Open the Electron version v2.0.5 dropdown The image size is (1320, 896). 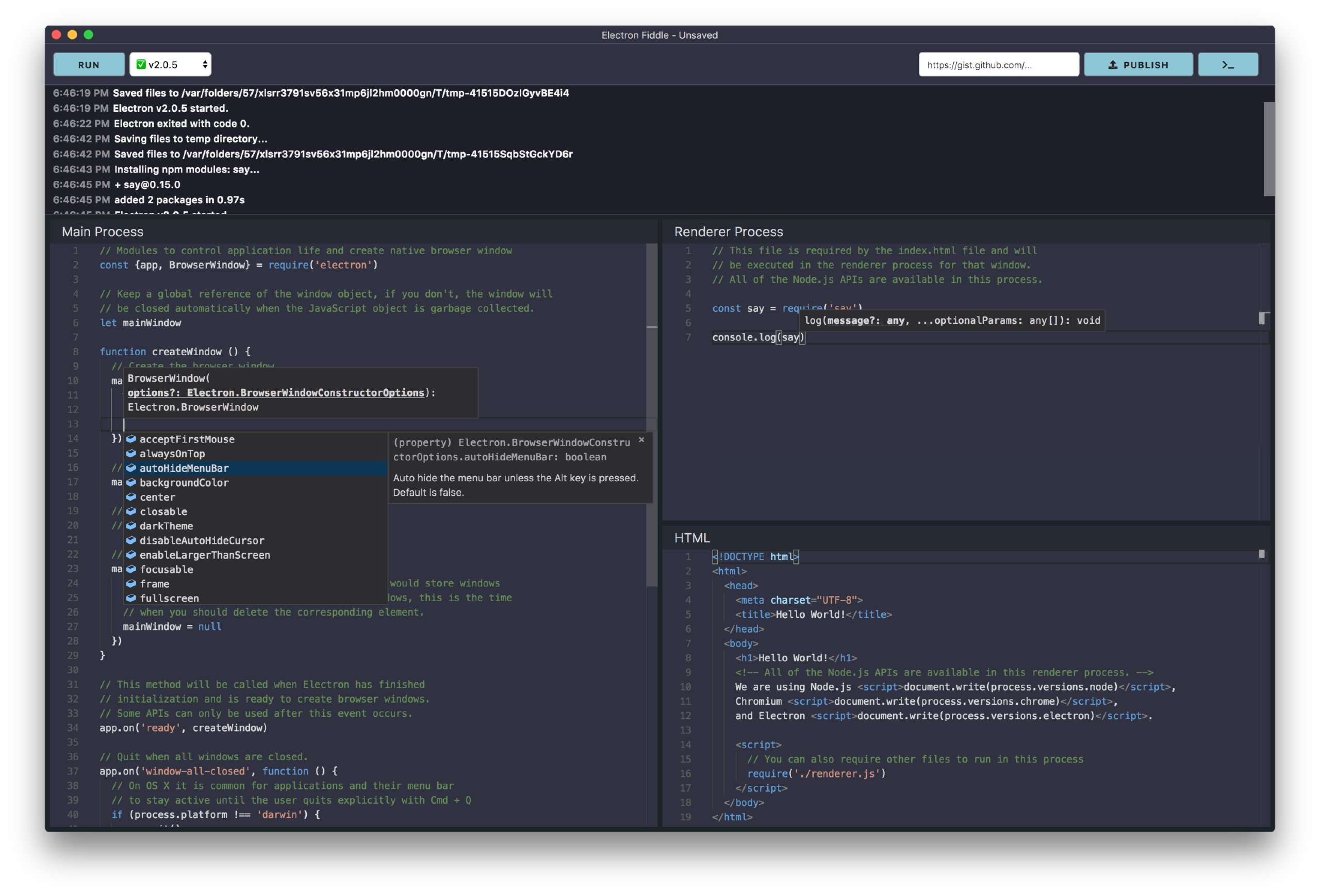click(170, 64)
